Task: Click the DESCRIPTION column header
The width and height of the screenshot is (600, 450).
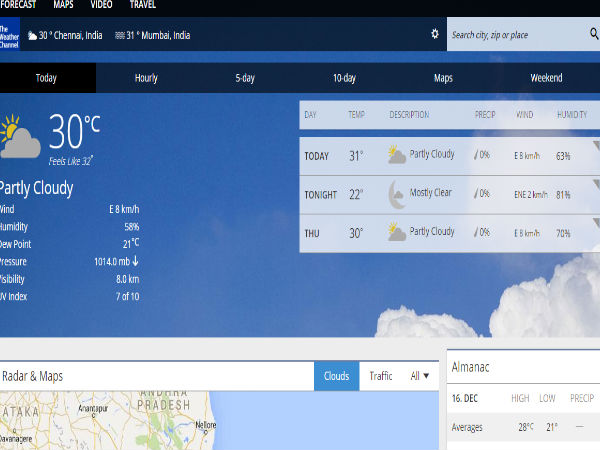Action: tap(409, 114)
